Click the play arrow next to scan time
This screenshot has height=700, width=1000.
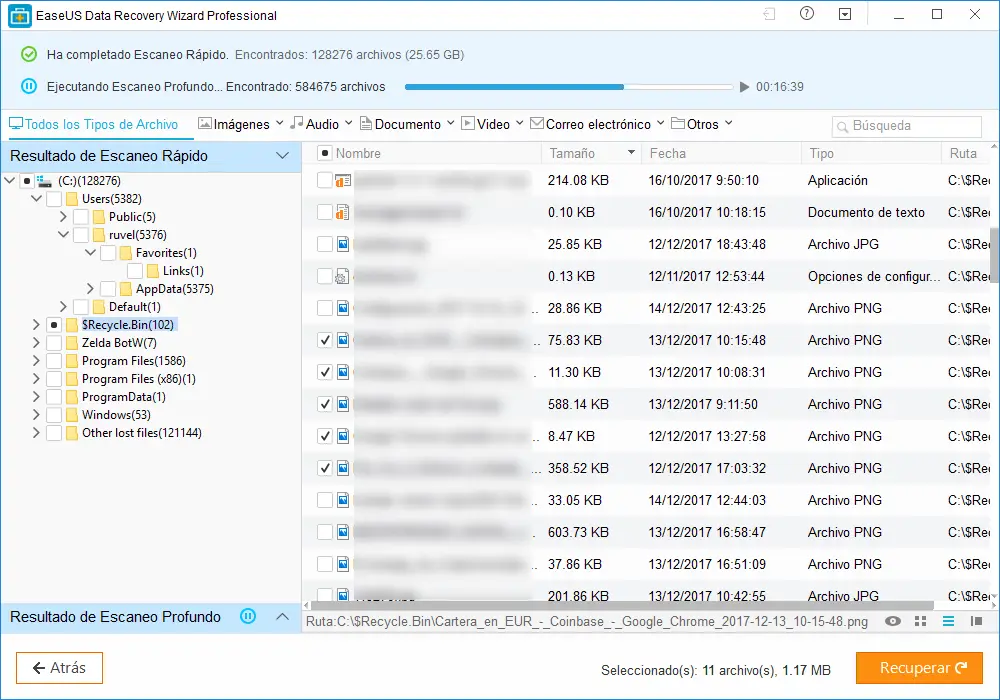[744, 87]
